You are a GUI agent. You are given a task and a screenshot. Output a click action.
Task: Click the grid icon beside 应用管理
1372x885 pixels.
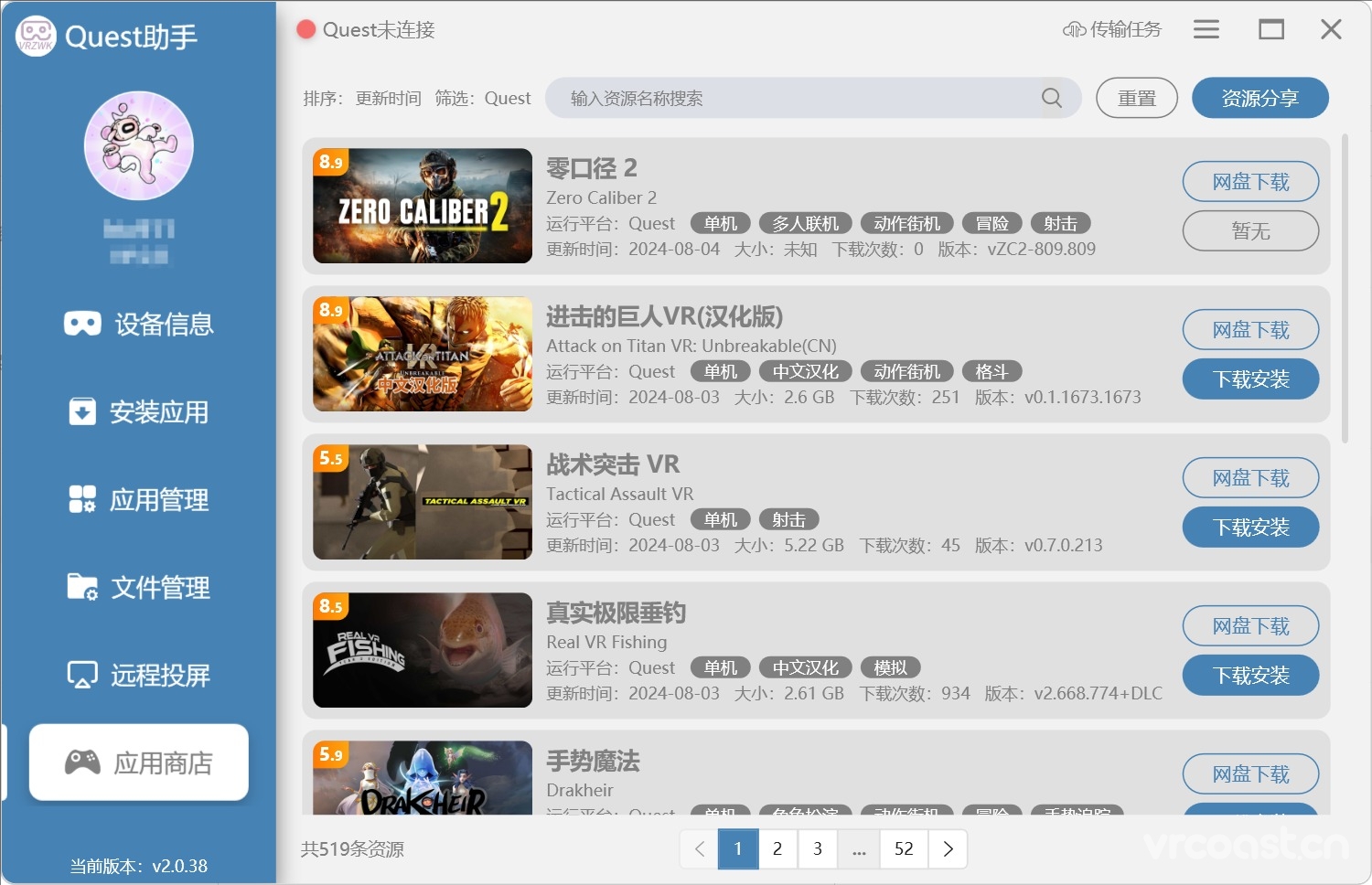point(82,499)
